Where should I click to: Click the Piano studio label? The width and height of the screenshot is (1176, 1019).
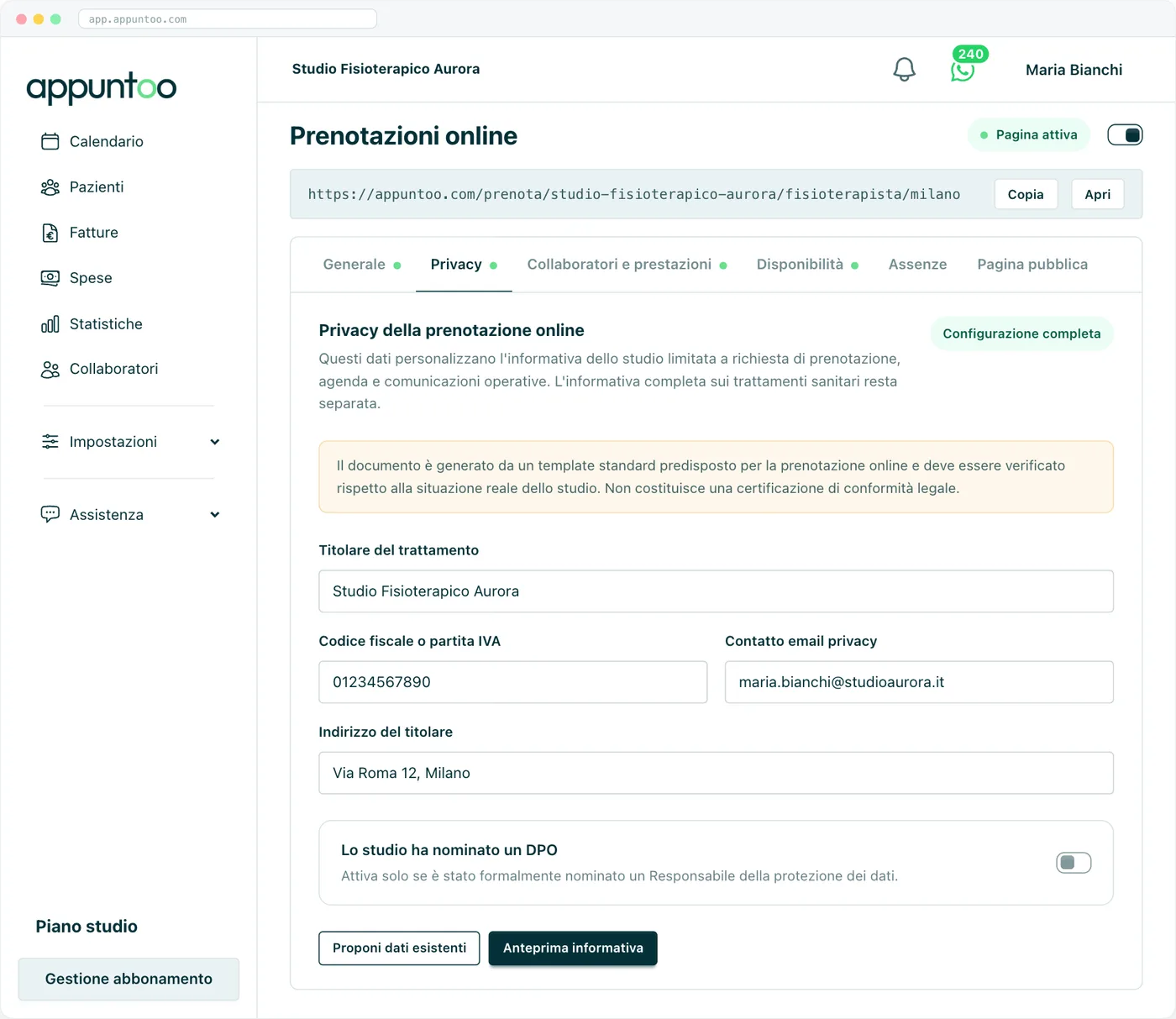tap(87, 927)
